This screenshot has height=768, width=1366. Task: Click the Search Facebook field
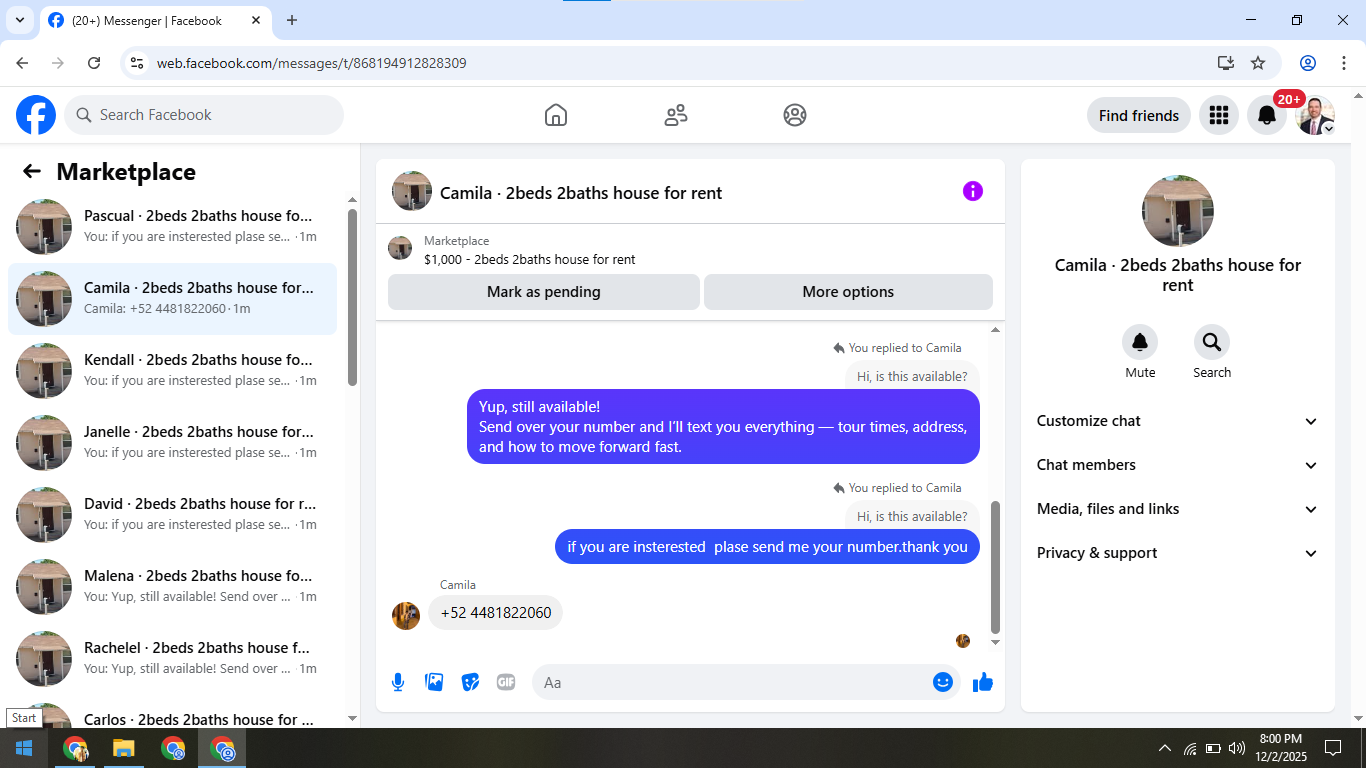[x=204, y=115]
